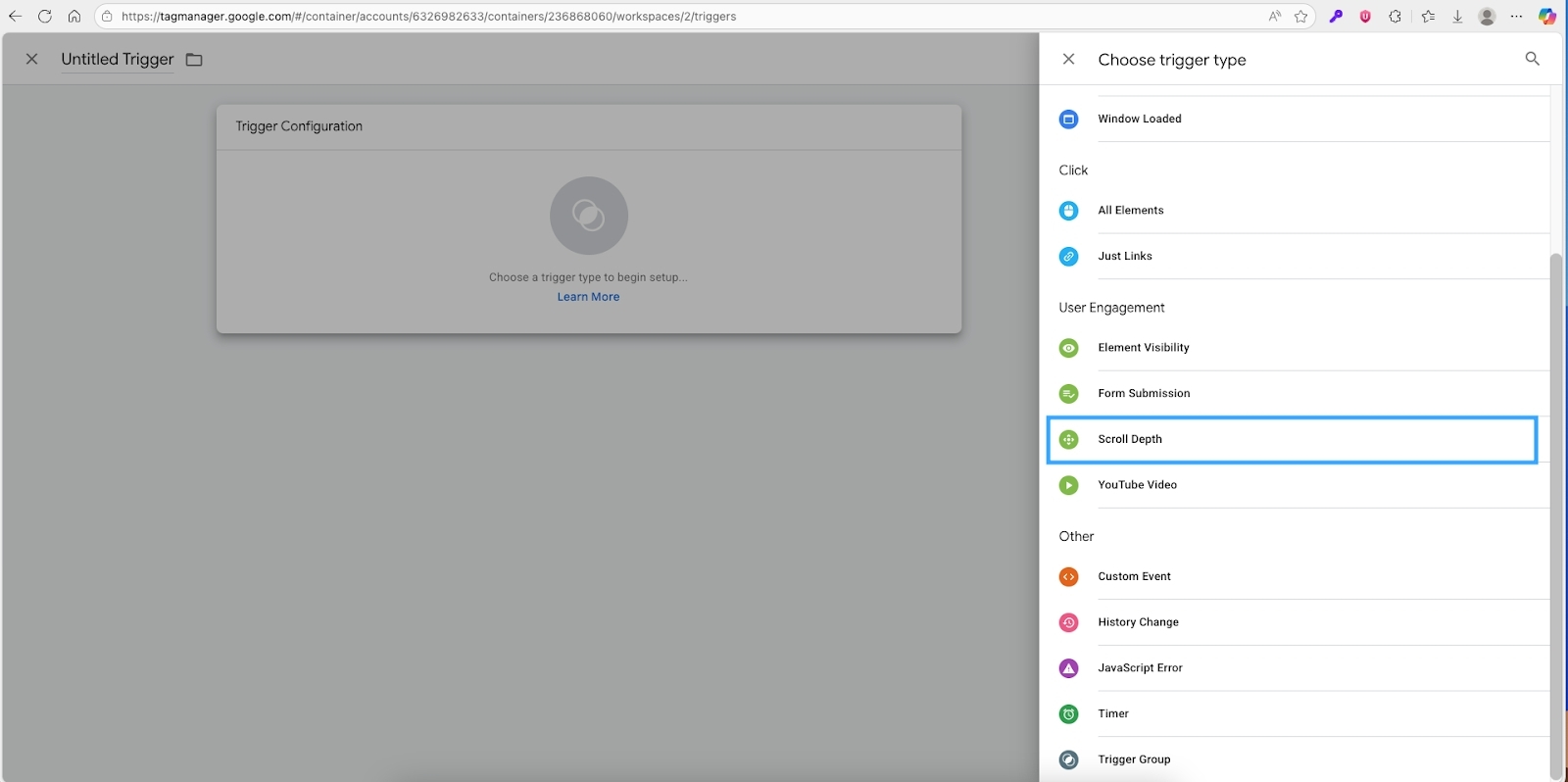Click the Untitled Trigger name field

click(117, 59)
